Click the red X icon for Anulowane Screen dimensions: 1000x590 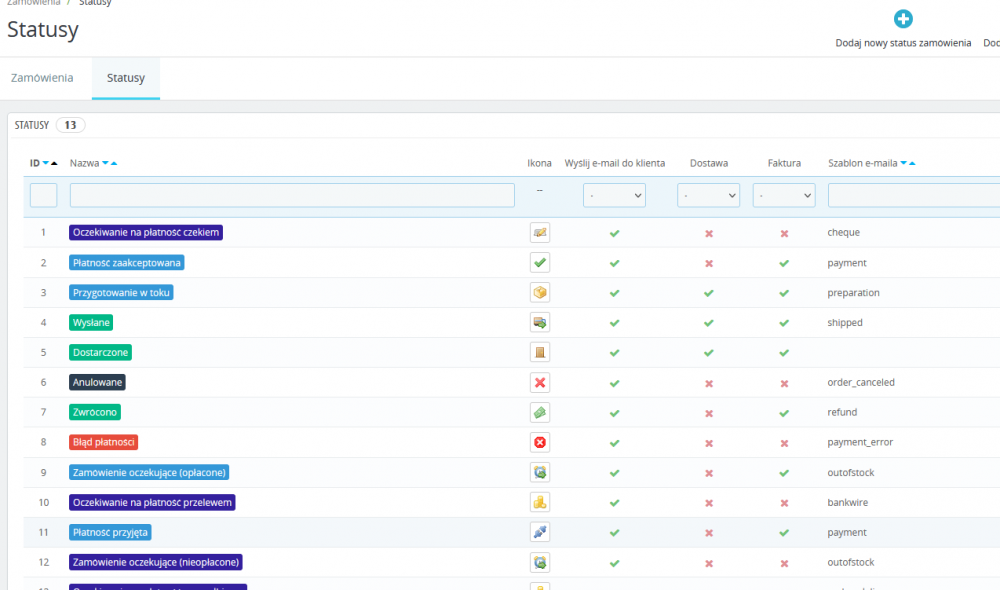pos(540,383)
